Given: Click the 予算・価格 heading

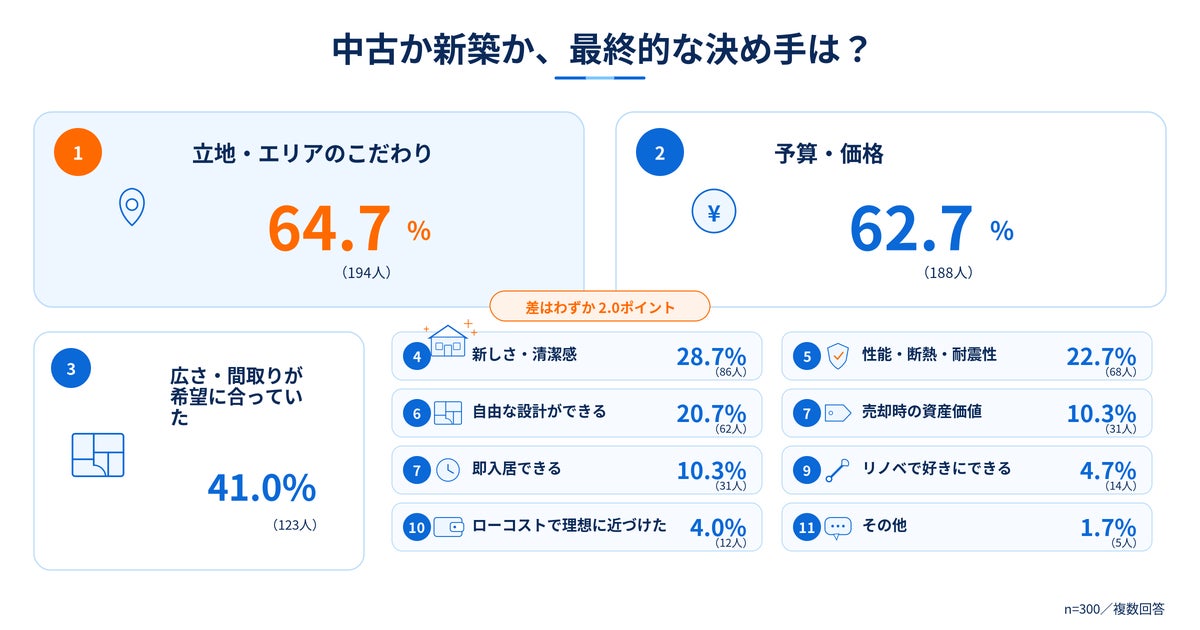Looking at the screenshot, I should click(829, 154).
